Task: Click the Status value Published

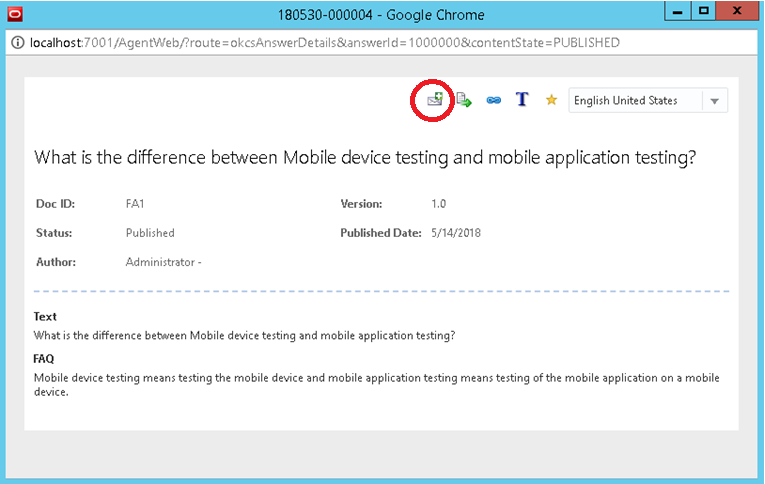Action: [150, 233]
